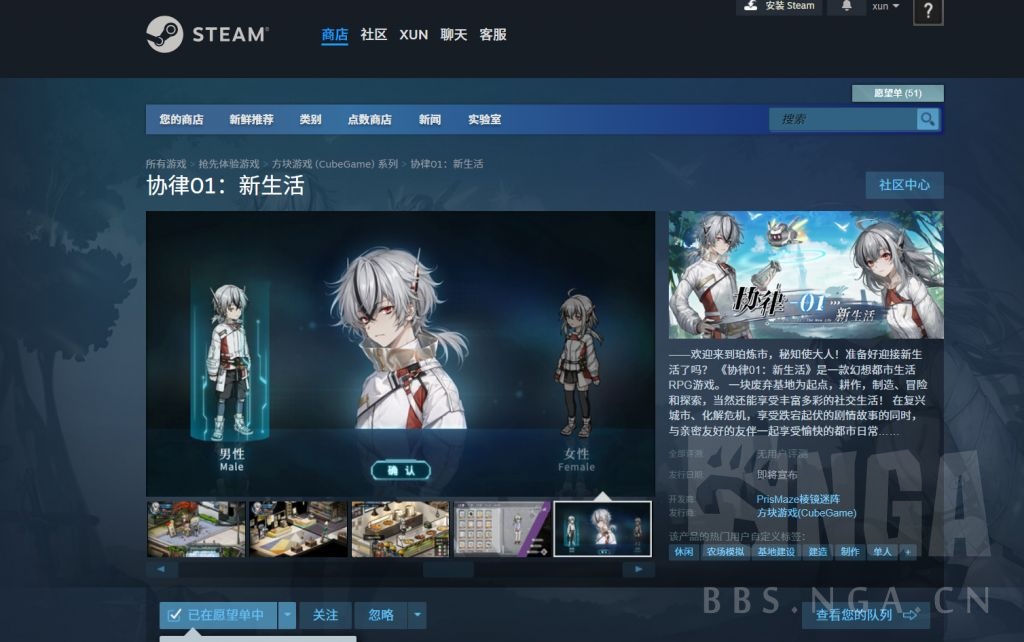Click the 社区中心 button
1024x642 pixels.
tap(904, 185)
